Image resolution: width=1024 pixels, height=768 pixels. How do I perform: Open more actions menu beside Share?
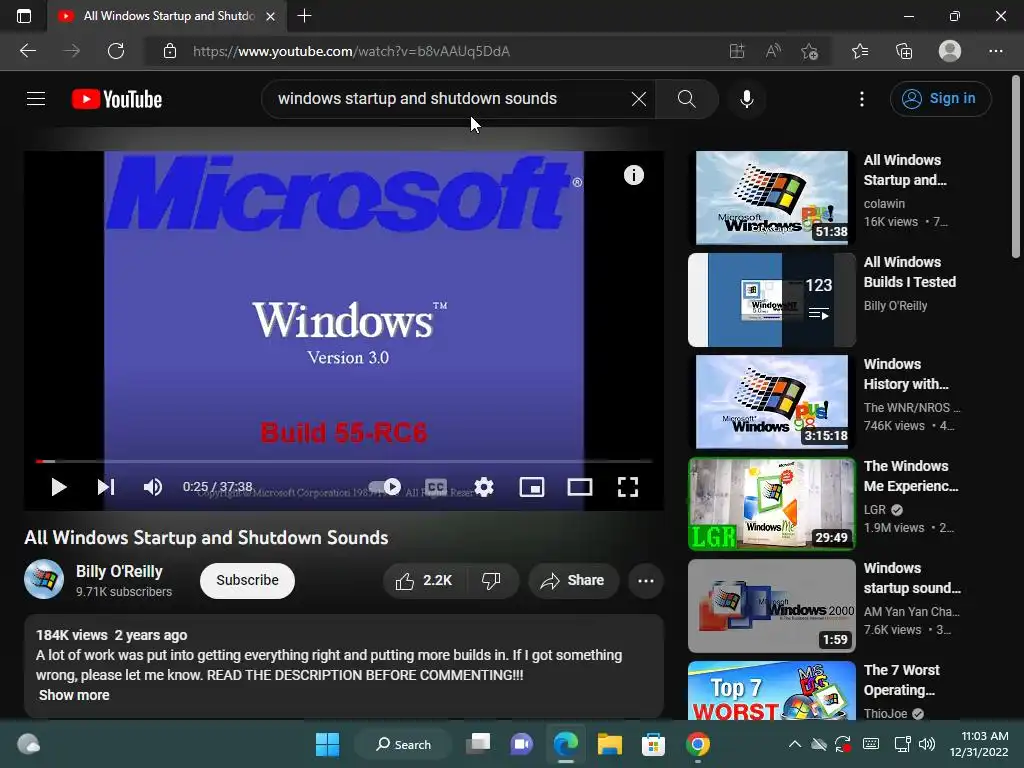(646, 581)
